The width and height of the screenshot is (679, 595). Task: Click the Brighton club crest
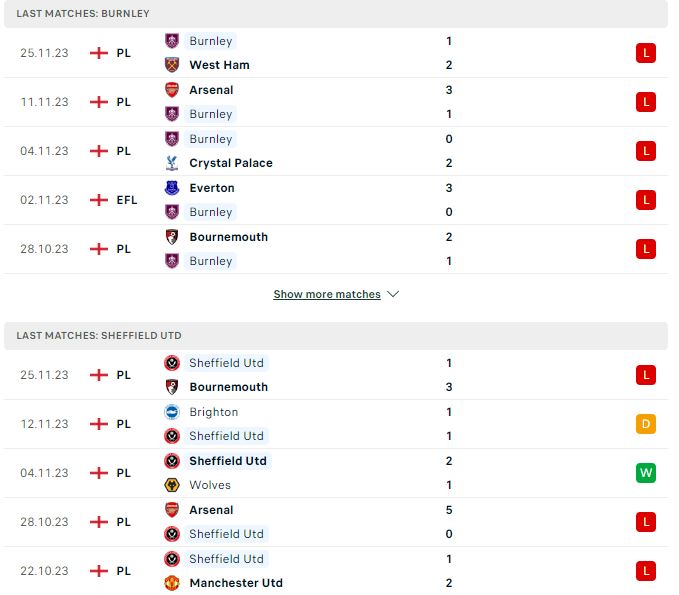tap(172, 412)
